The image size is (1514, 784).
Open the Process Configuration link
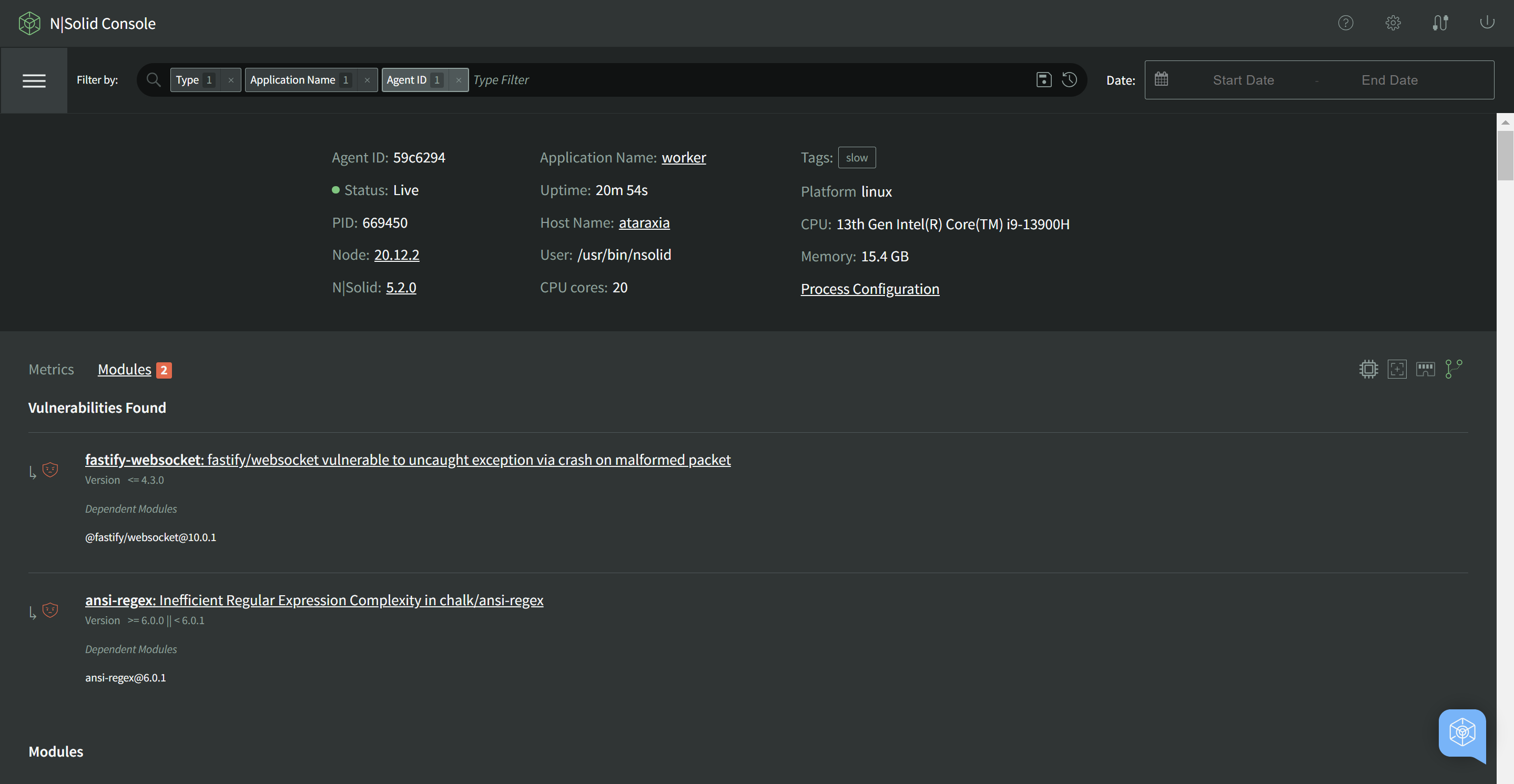coord(870,289)
